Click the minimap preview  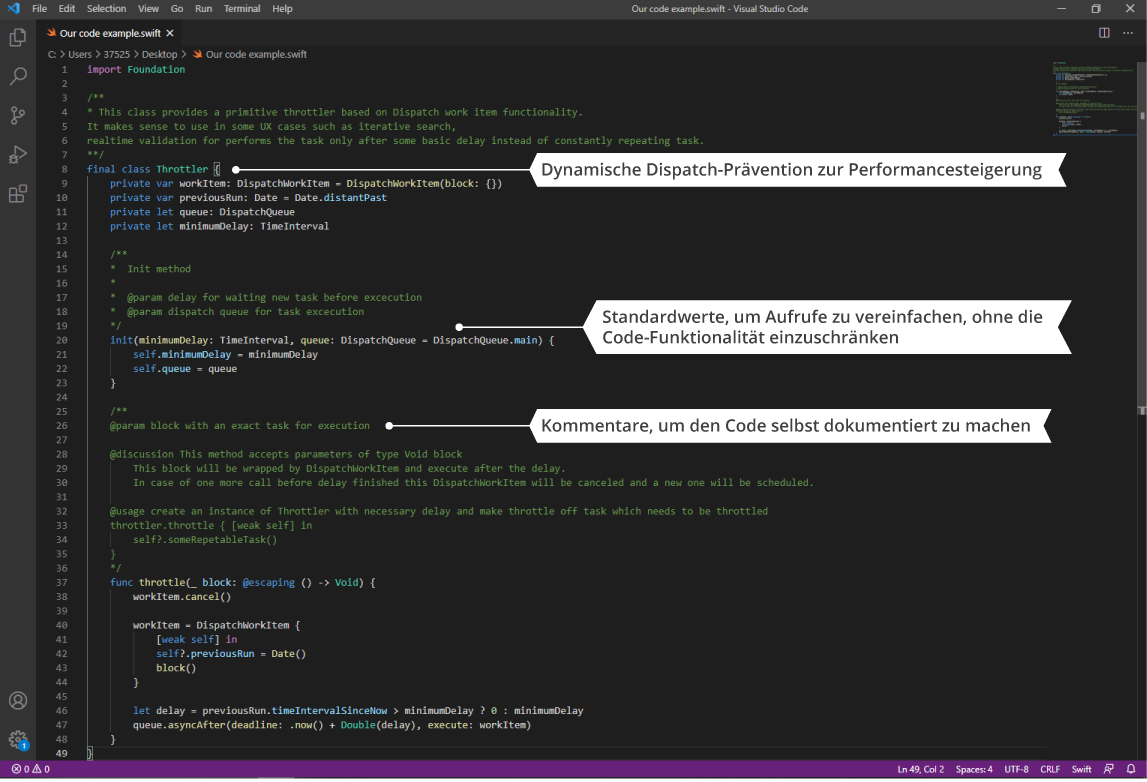pyautogui.click(x=1092, y=98)
